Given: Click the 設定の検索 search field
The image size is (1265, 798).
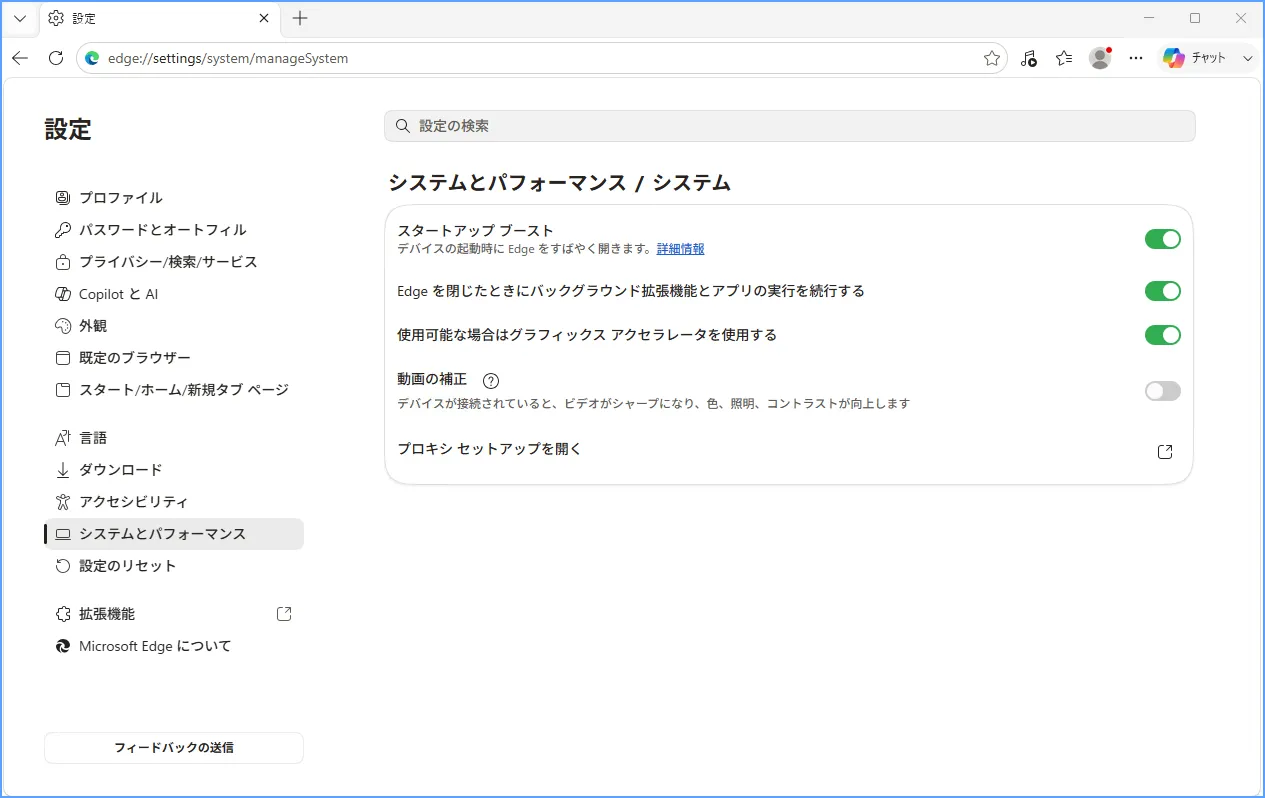Looking at the screenshot, I should [x=790, y=126].
